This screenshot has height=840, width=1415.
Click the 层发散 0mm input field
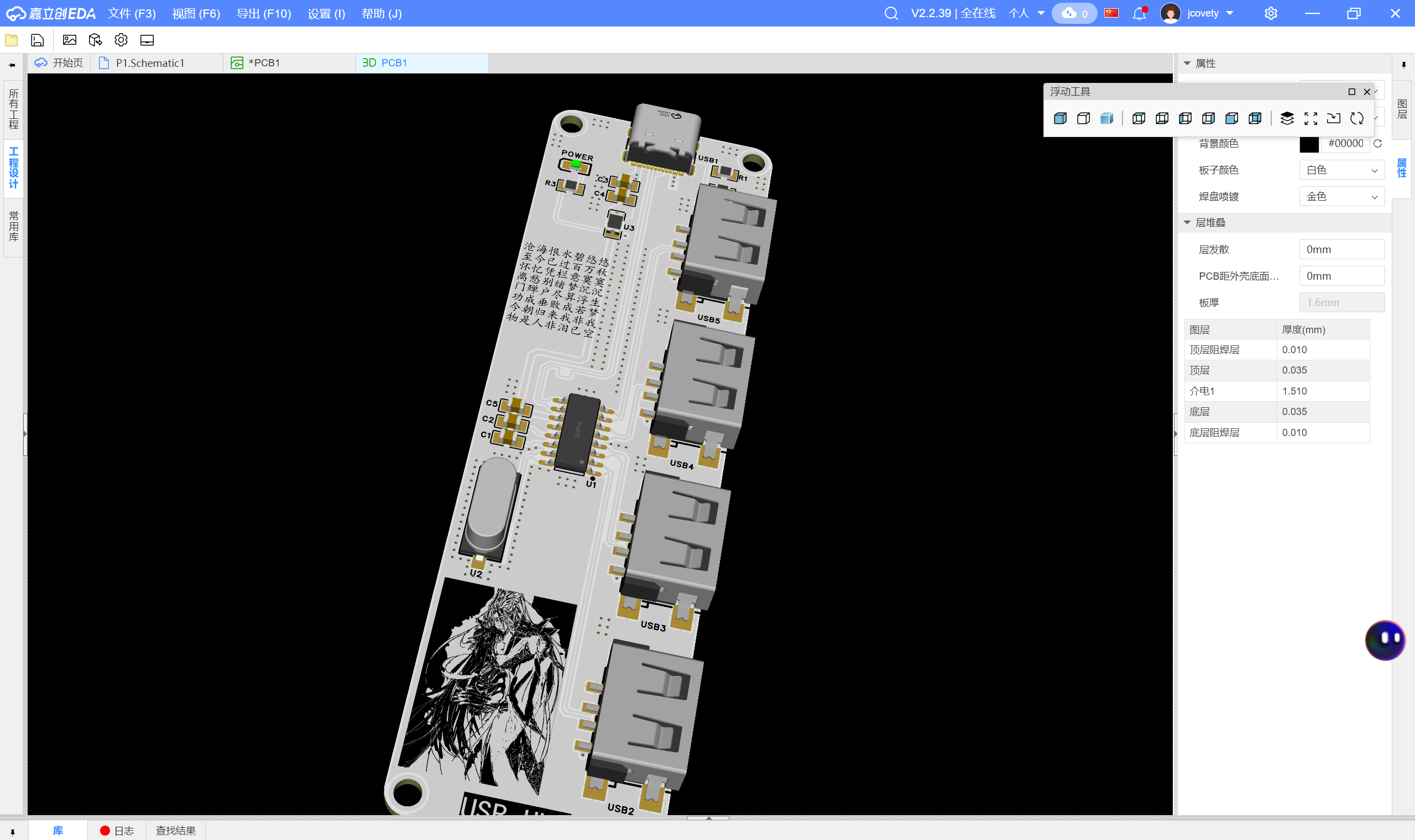point(1342,250)
